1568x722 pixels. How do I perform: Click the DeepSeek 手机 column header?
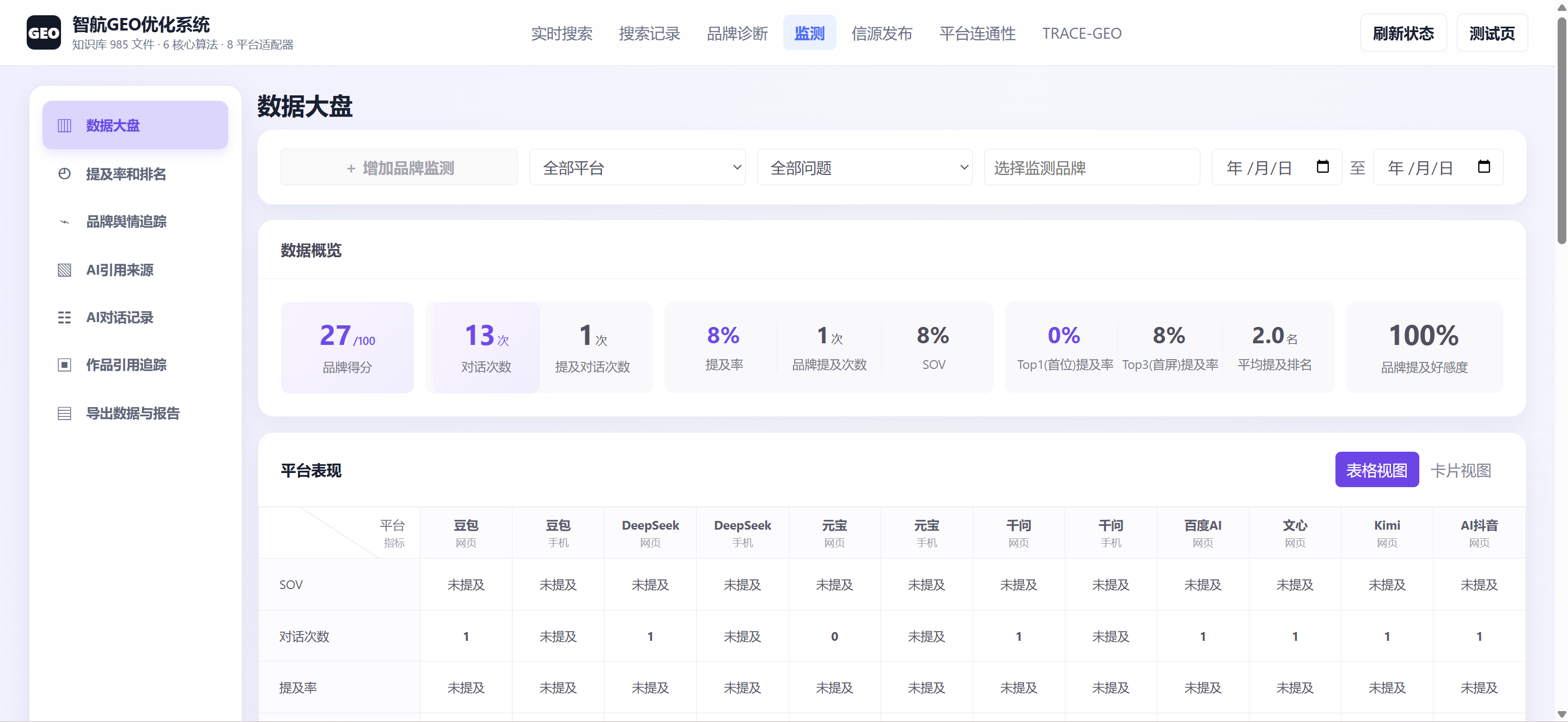coord(743,533)
